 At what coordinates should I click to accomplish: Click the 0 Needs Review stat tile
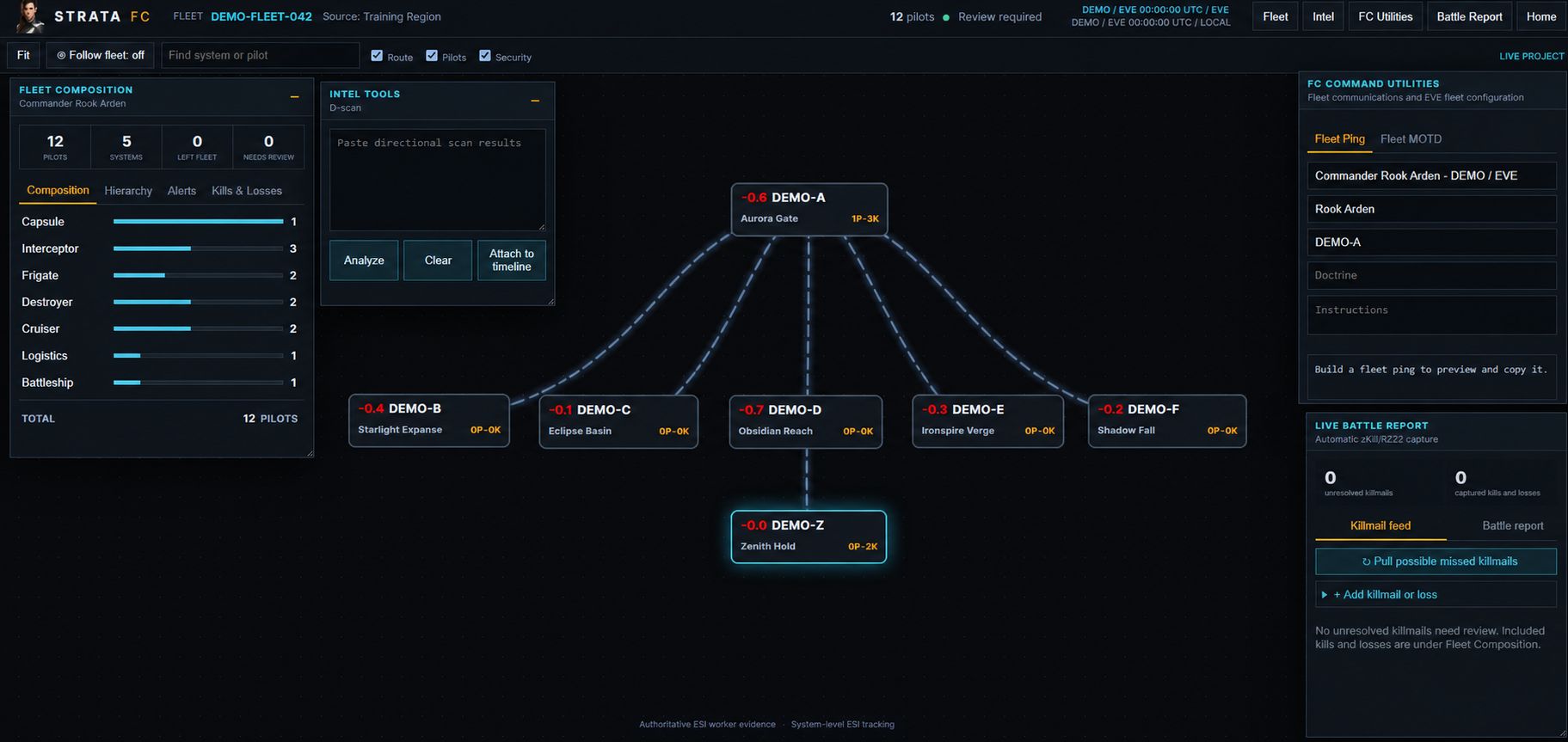coord(268,146)
